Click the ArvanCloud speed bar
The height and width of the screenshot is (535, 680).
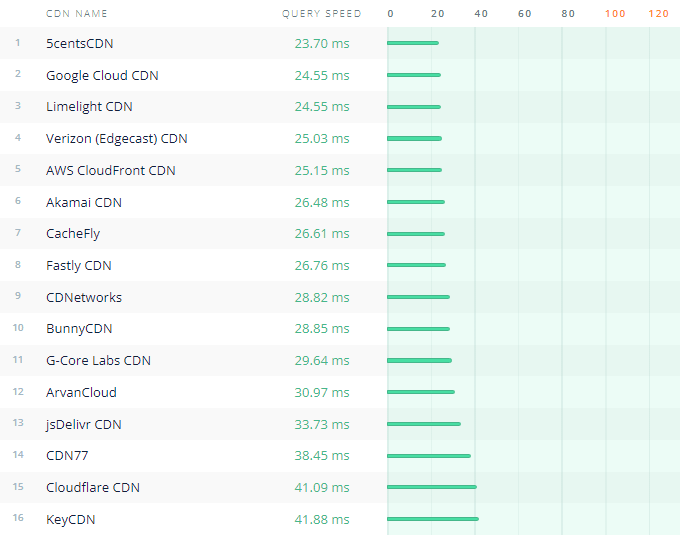coord(421,392)
